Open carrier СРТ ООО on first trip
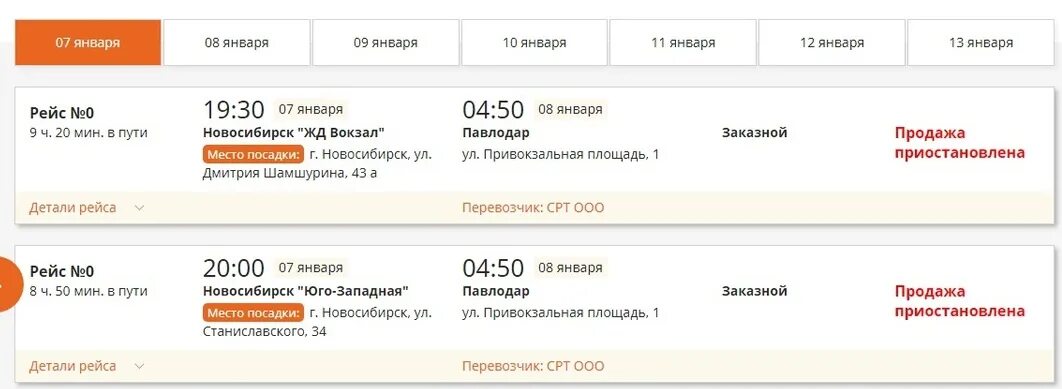The height and width of the screenshot is (389, 1062). (533, 208)
